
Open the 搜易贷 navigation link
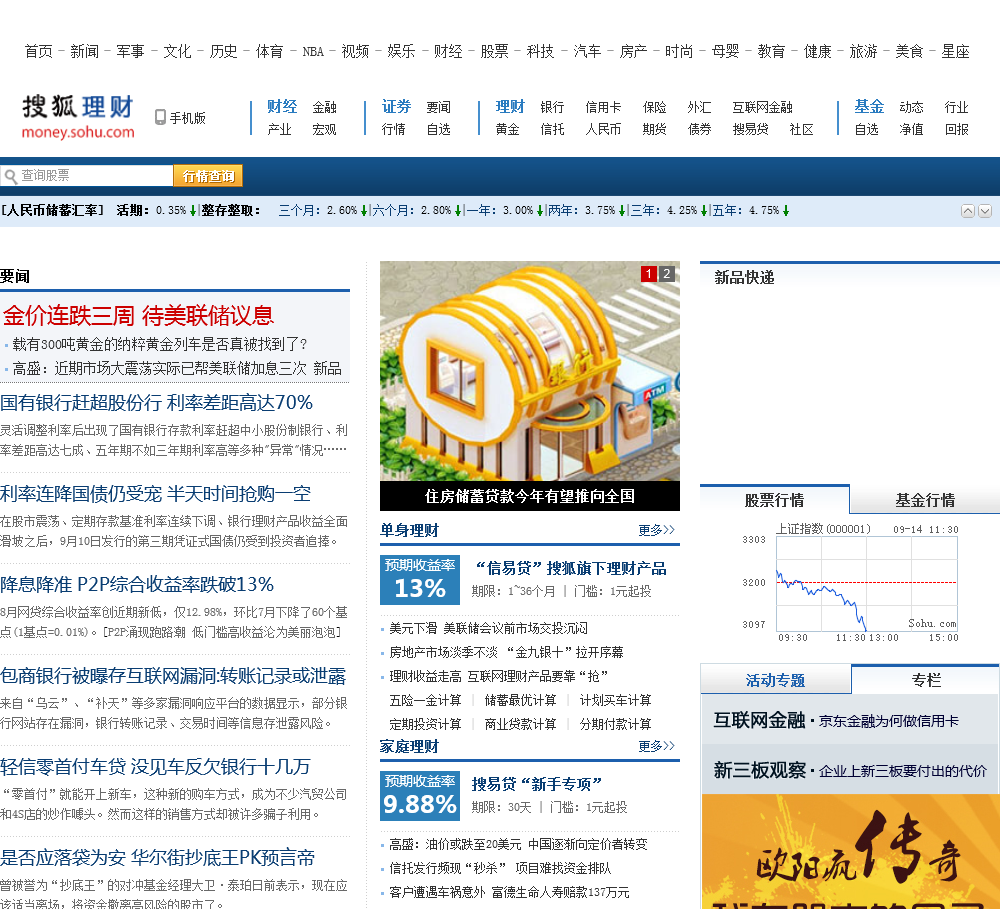pyautogui.click(x=750, y=129)
